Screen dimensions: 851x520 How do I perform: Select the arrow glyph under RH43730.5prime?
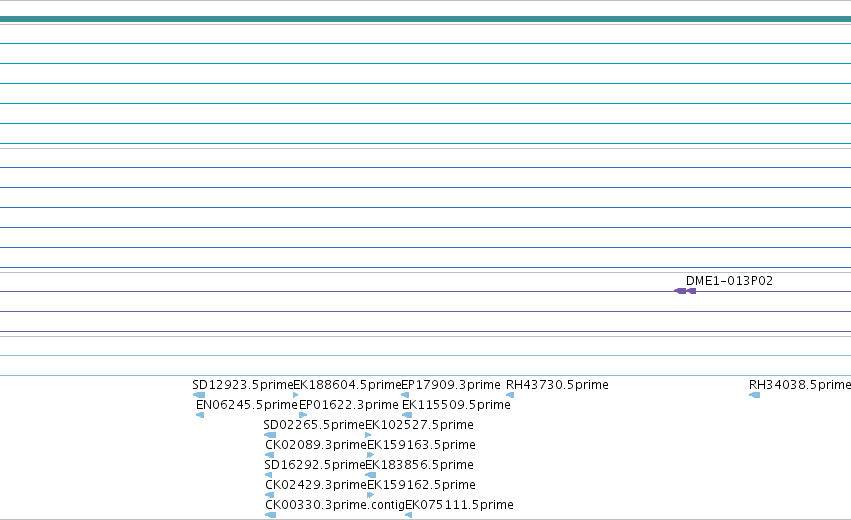pyautogui.click(x=510, y=395)
